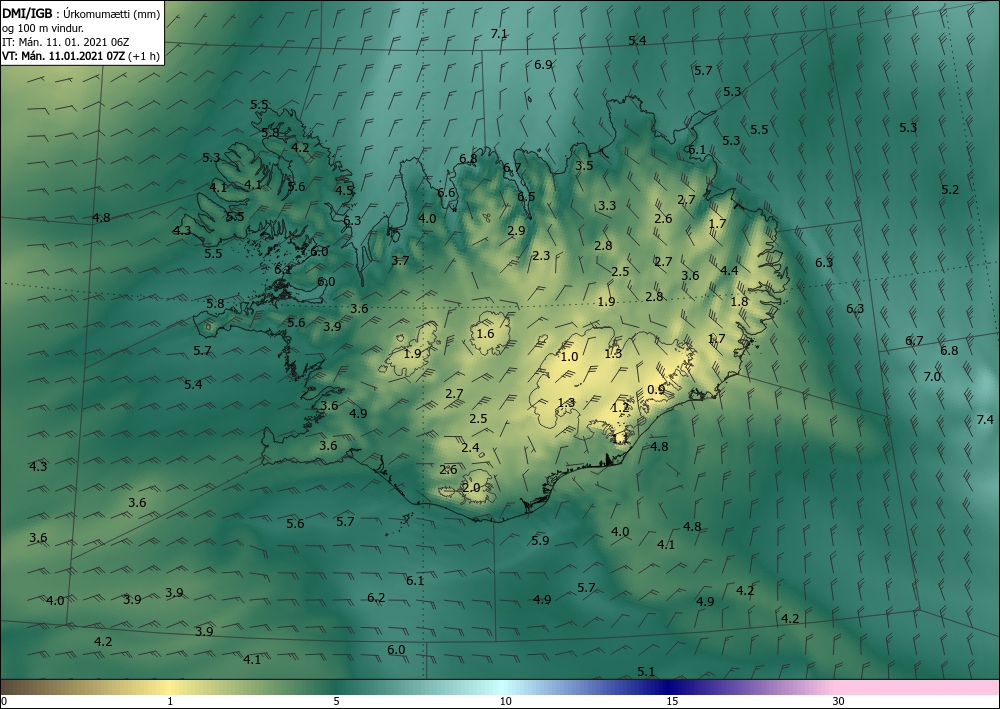Click the "10" tick label on the color scale
Image resolution: width=1000 pixels, height=709 pixels.
click(505, 701)
